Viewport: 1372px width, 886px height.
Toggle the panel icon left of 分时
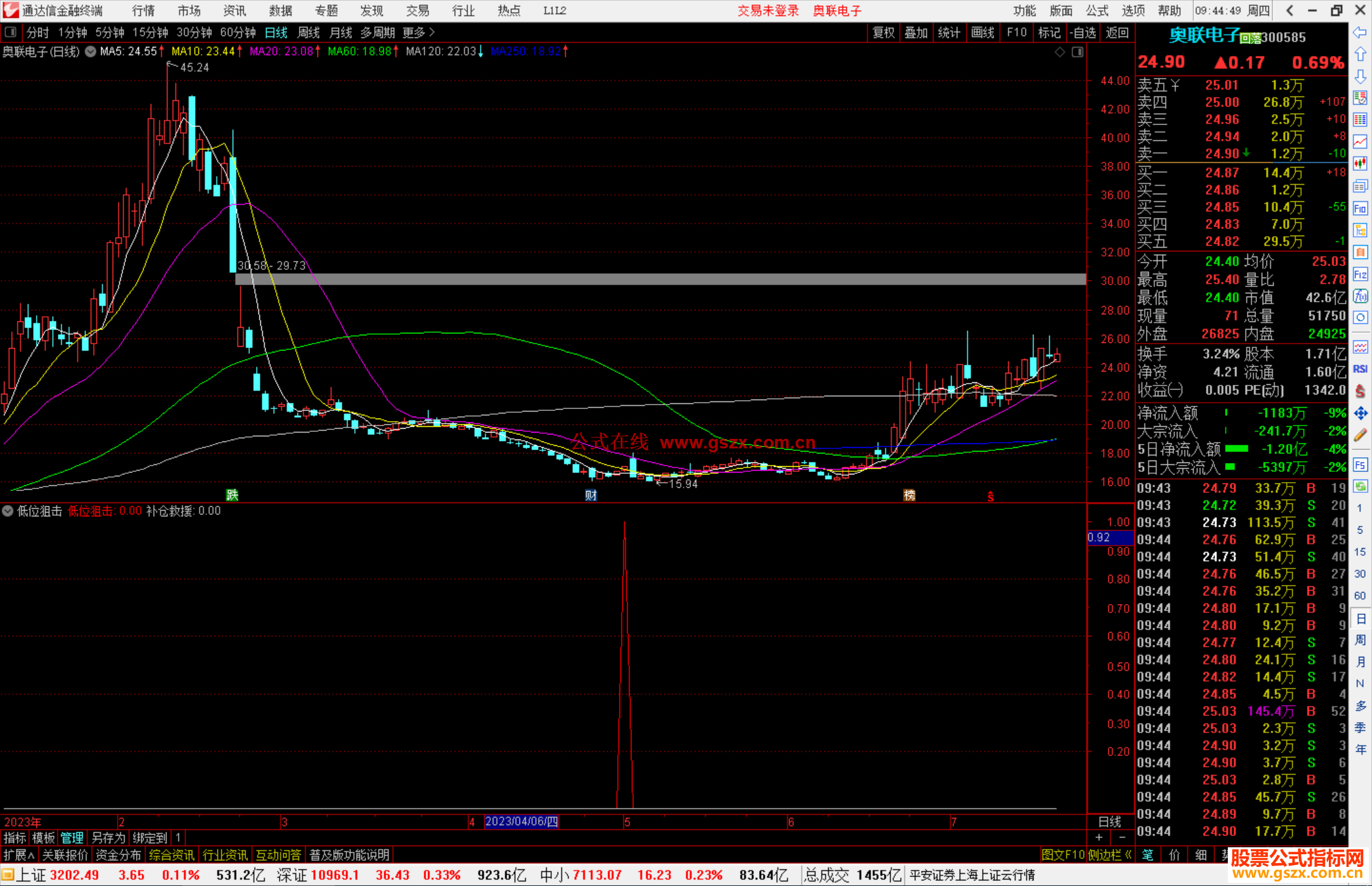[x=11, y=32]
